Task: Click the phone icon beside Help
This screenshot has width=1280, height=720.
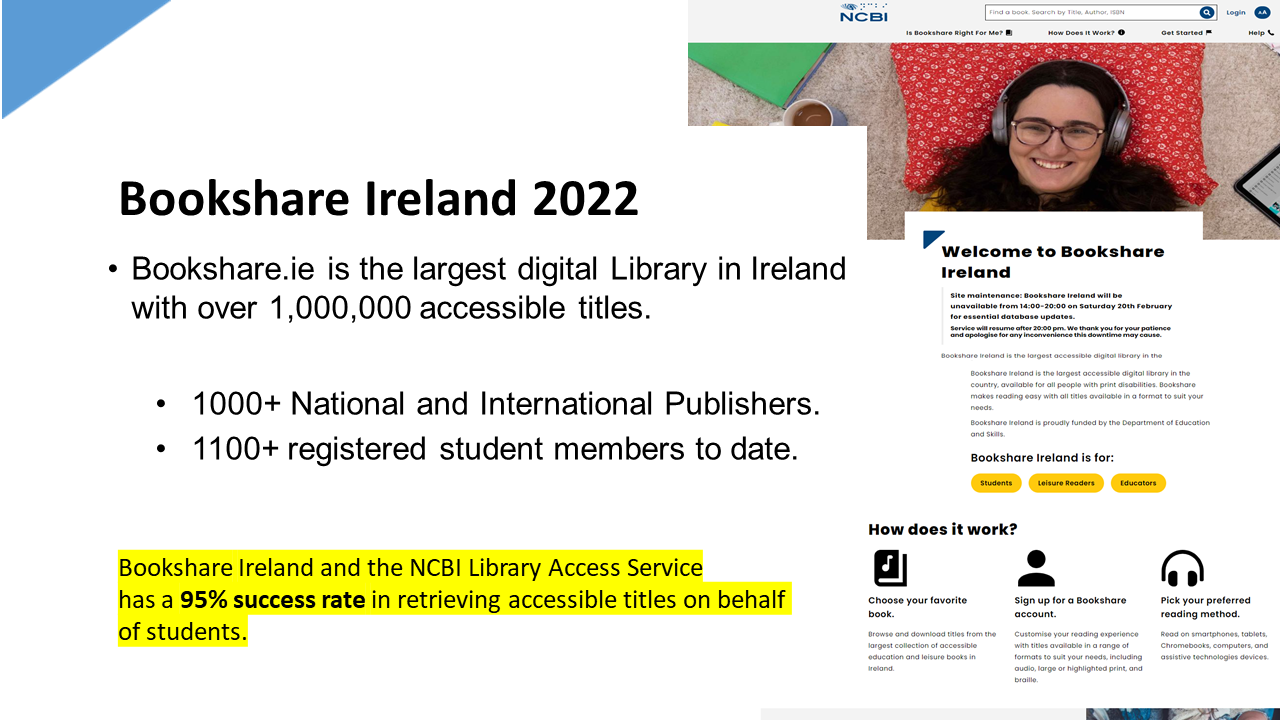Action: coord(1271,33)
